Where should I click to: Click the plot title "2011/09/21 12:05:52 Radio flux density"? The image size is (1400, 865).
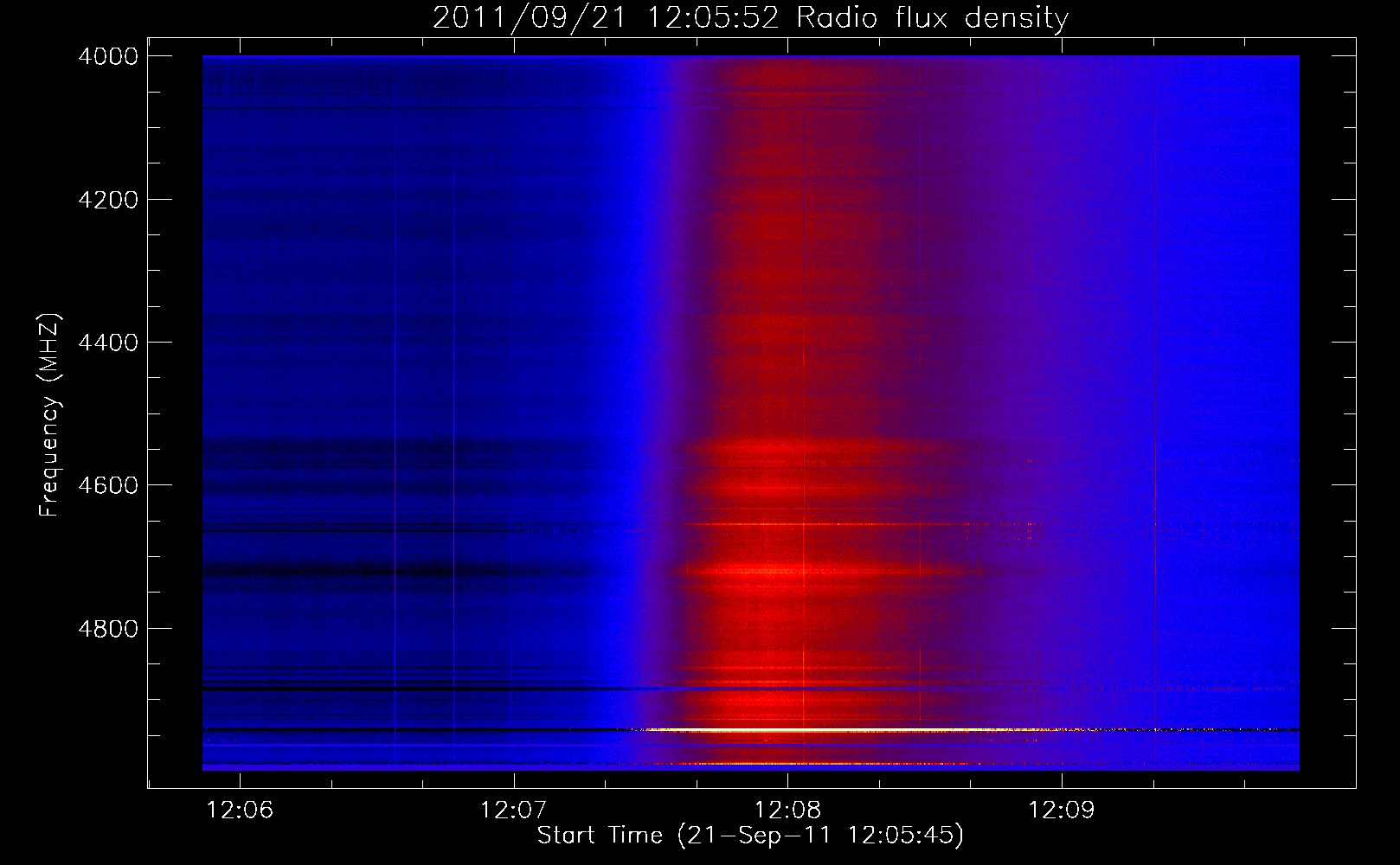point(750,18)
